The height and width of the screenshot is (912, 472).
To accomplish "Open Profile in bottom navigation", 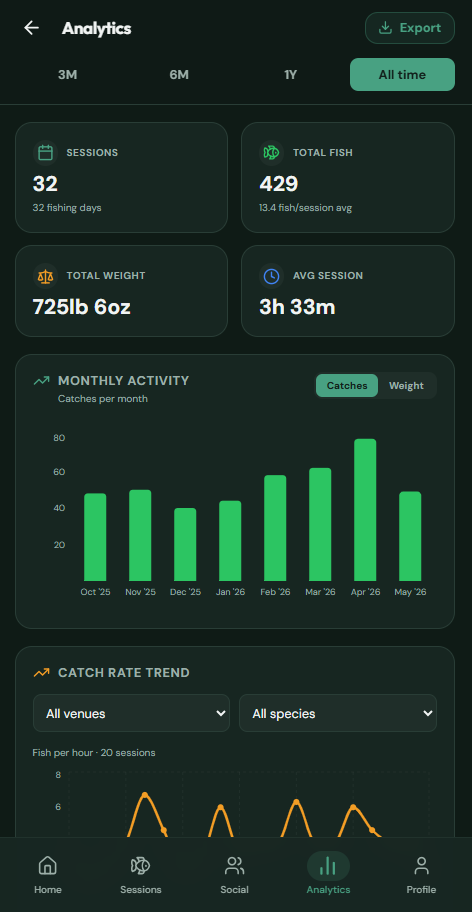I will point(421,874).
